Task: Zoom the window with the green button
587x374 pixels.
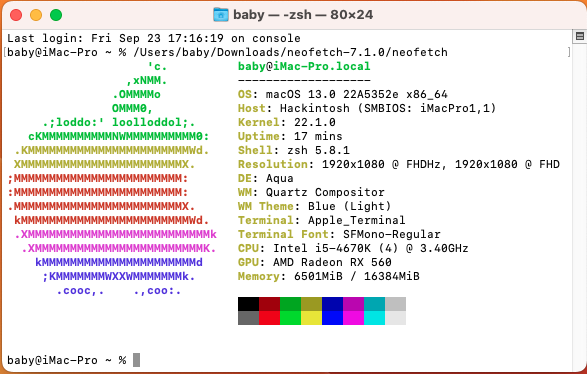Action: (56, 15)
